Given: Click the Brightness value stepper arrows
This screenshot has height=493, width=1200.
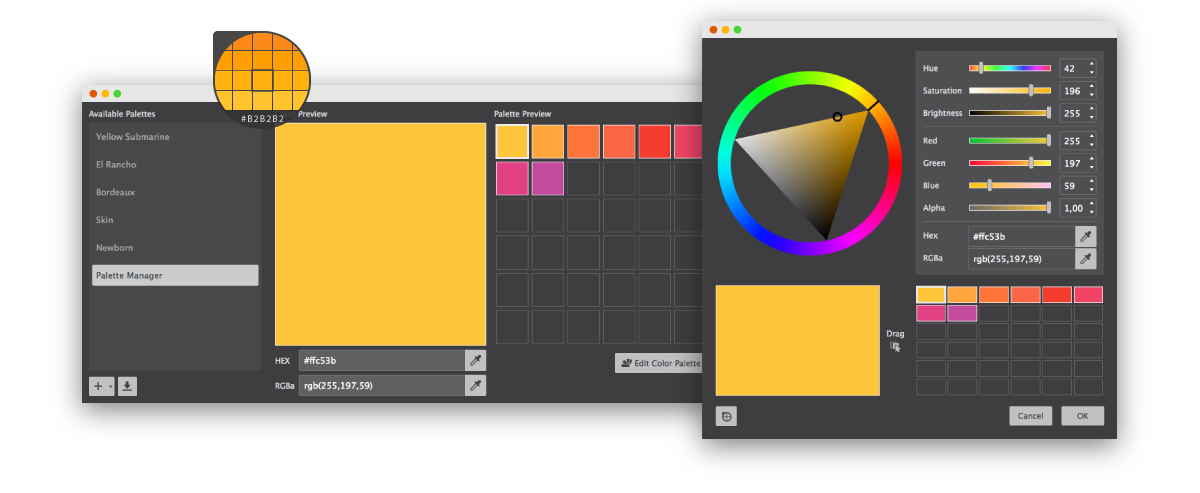Looking at the screenshot, I should tap(1091, 113).
